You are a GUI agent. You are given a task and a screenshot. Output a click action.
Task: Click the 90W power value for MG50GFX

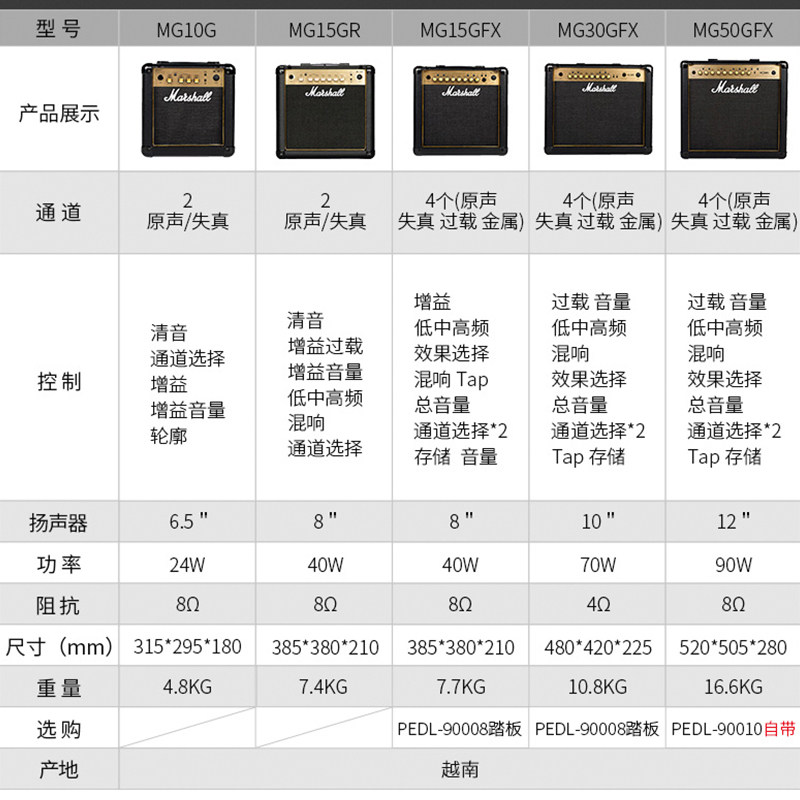click(x=733, y=563)
